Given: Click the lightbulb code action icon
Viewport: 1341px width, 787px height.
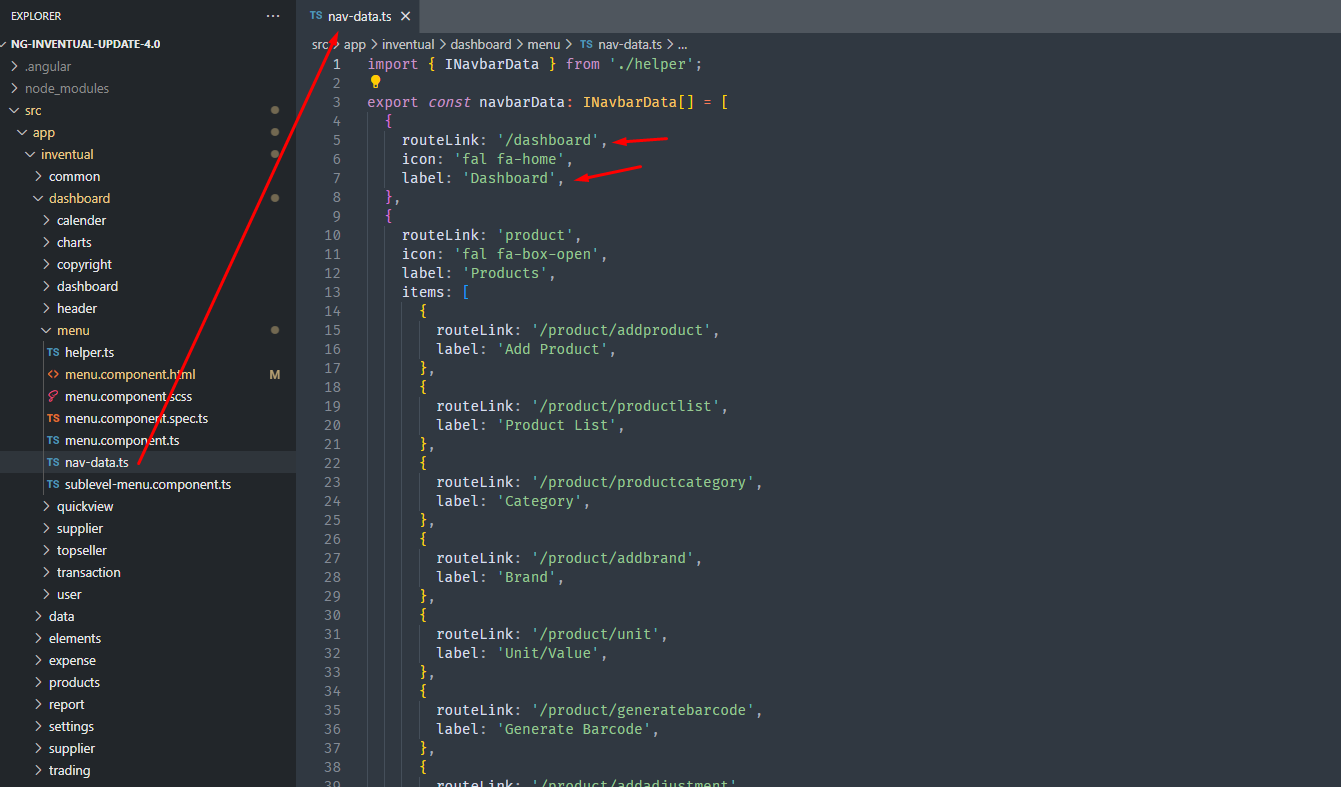Looking at the screenshot, I should pyautogui.click(x=376, y=83).
